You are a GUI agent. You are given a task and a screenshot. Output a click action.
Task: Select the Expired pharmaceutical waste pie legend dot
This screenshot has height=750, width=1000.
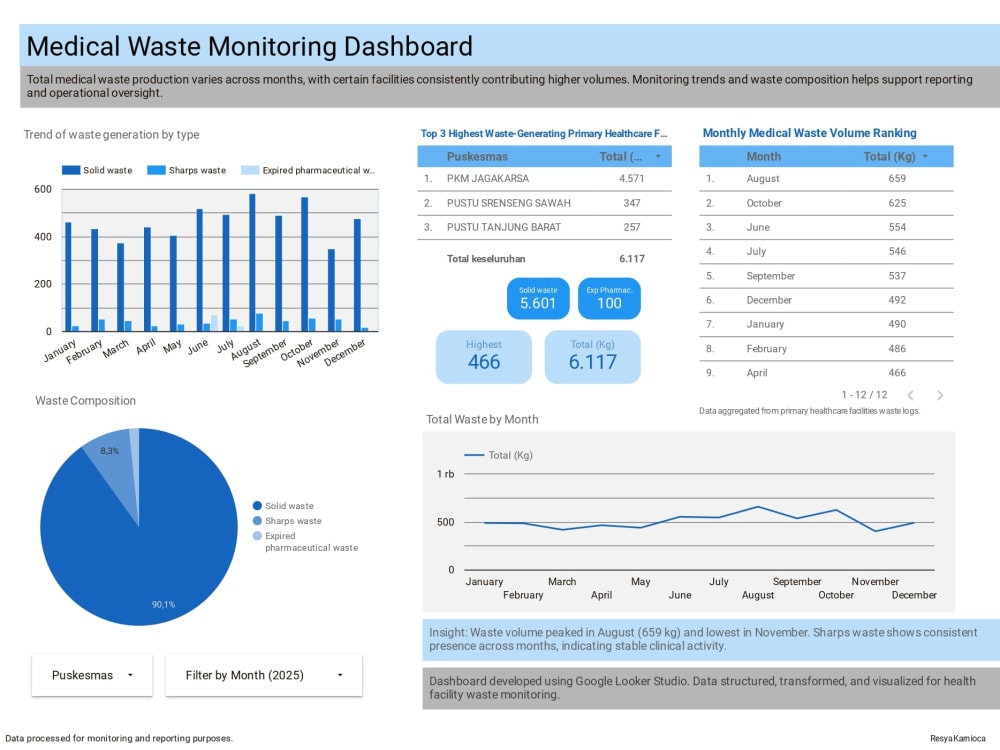pyautogui.click(x=257, y=536)
